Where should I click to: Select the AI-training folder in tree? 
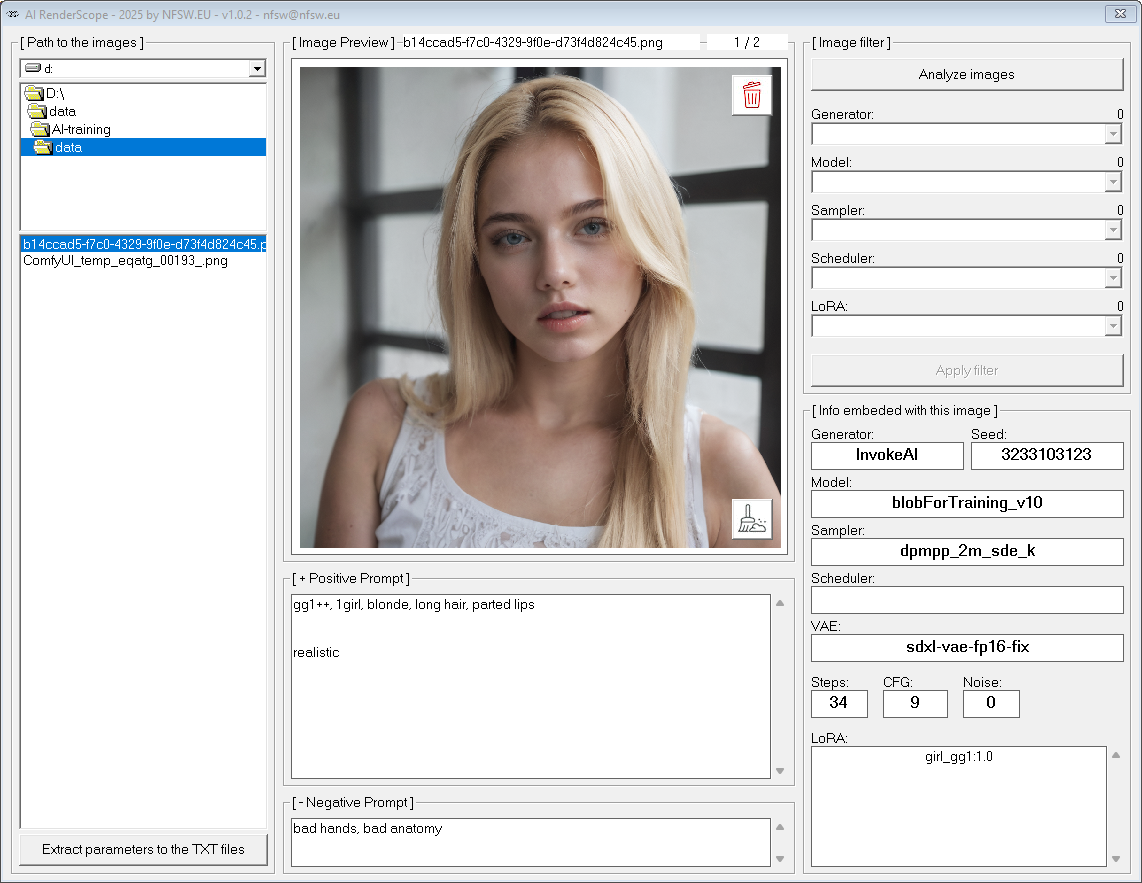point(80,129)
